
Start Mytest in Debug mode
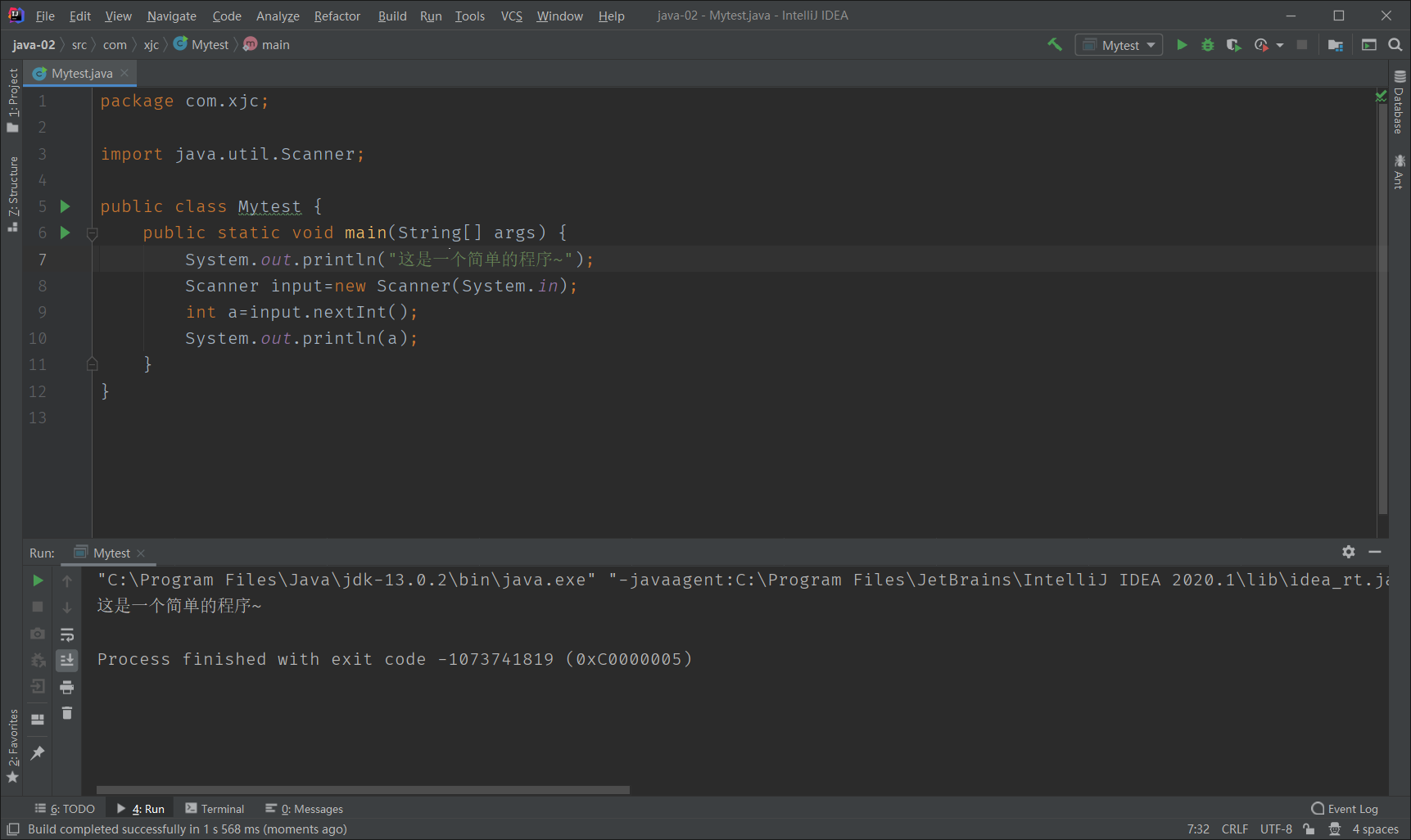pyautogui.click(x=1208, y=45)
